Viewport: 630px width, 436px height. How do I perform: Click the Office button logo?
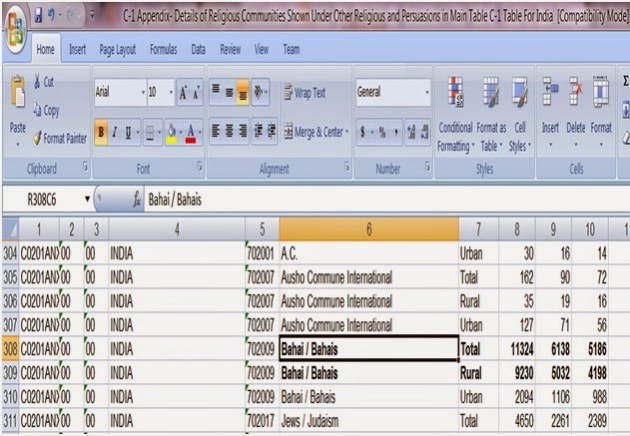(x=17, y=21)
